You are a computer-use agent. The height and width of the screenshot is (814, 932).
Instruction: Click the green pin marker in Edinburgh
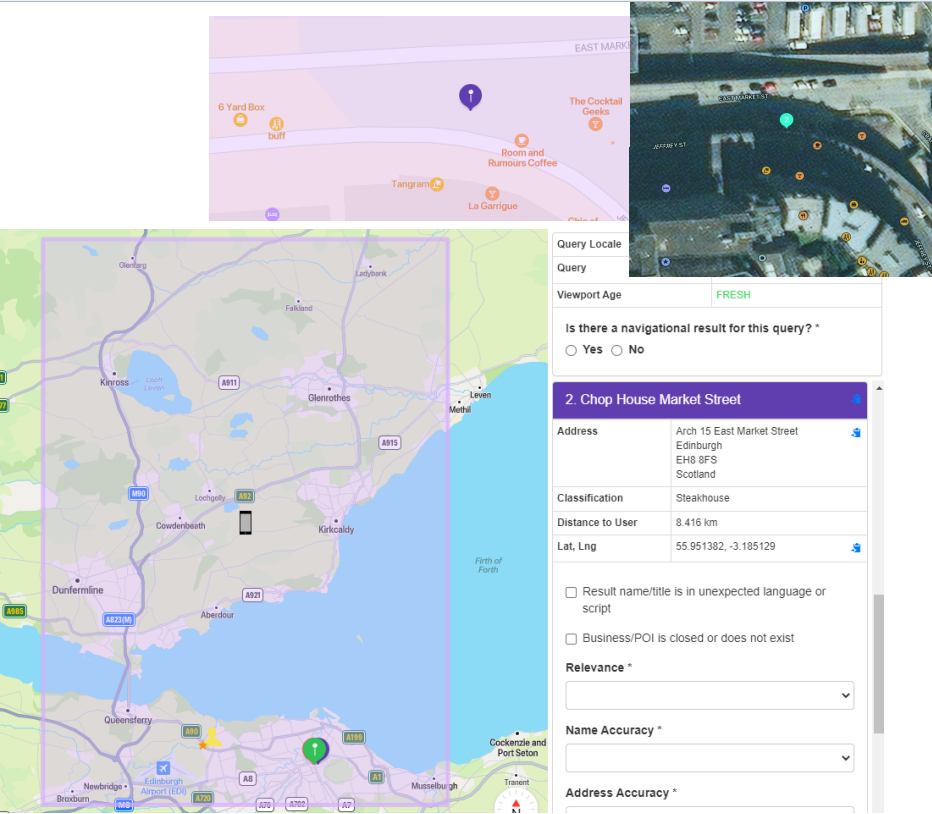click(x=314, y=750)
